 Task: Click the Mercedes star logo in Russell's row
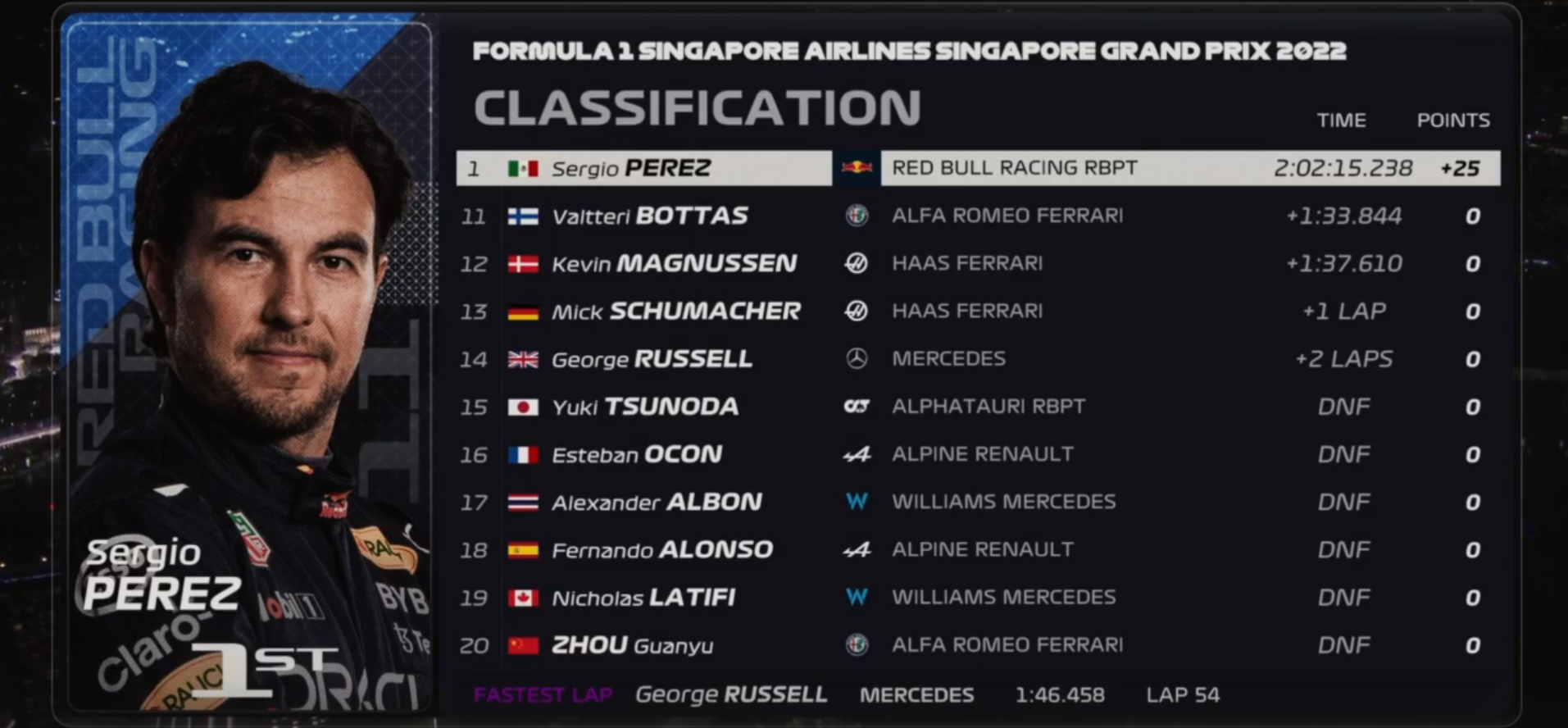(x=857, y=358)
